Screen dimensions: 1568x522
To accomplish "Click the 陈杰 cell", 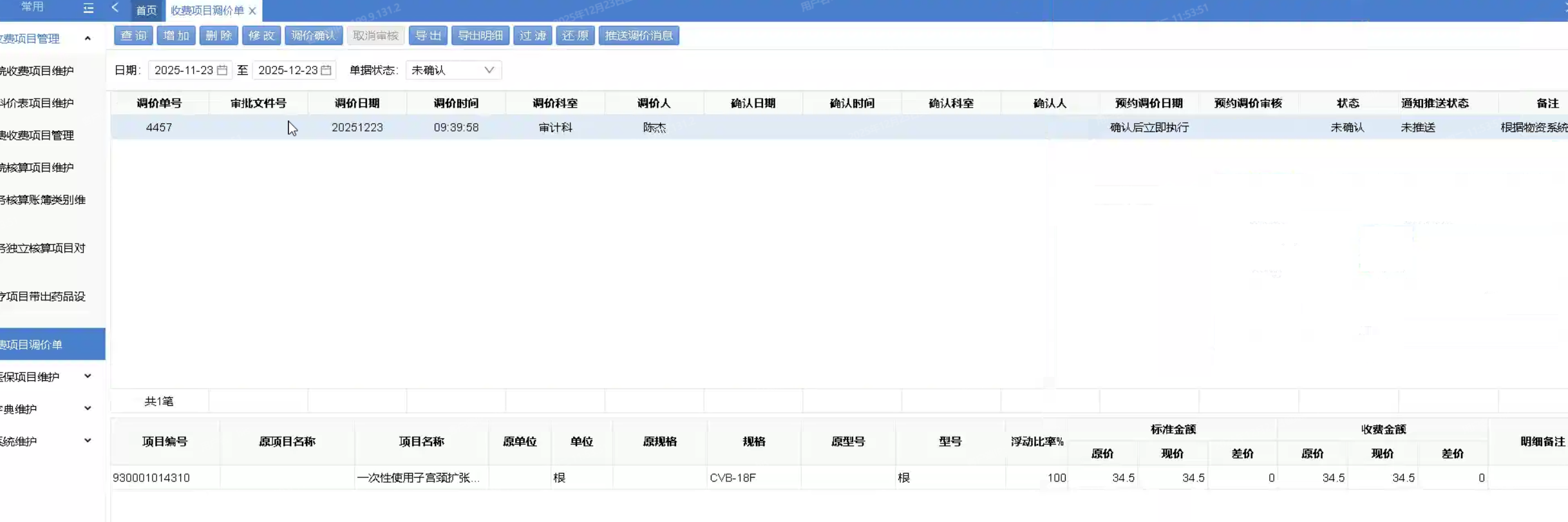I will coord(654,128).
